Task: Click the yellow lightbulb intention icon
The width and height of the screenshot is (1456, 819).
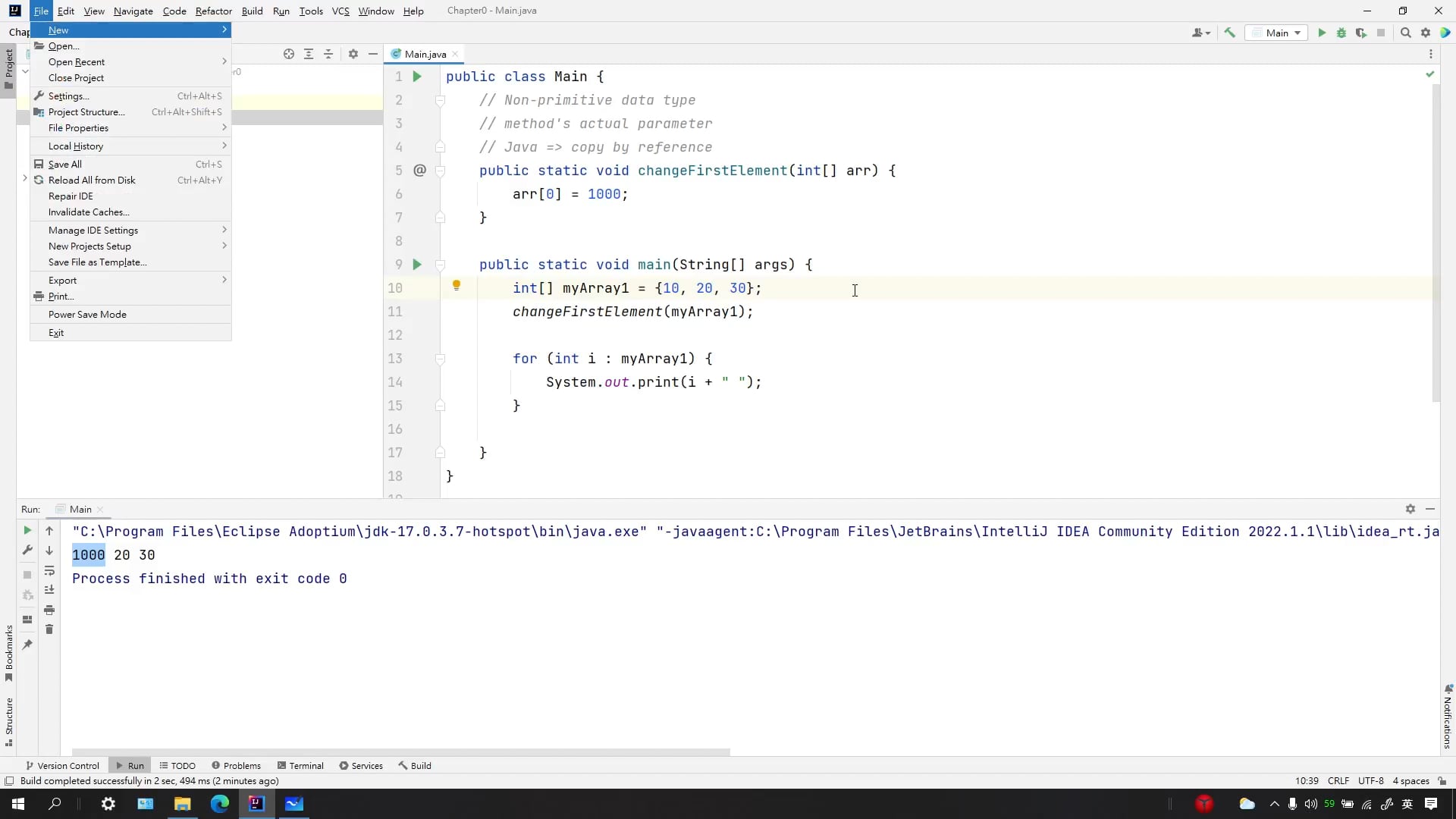Action: [457, 286]
